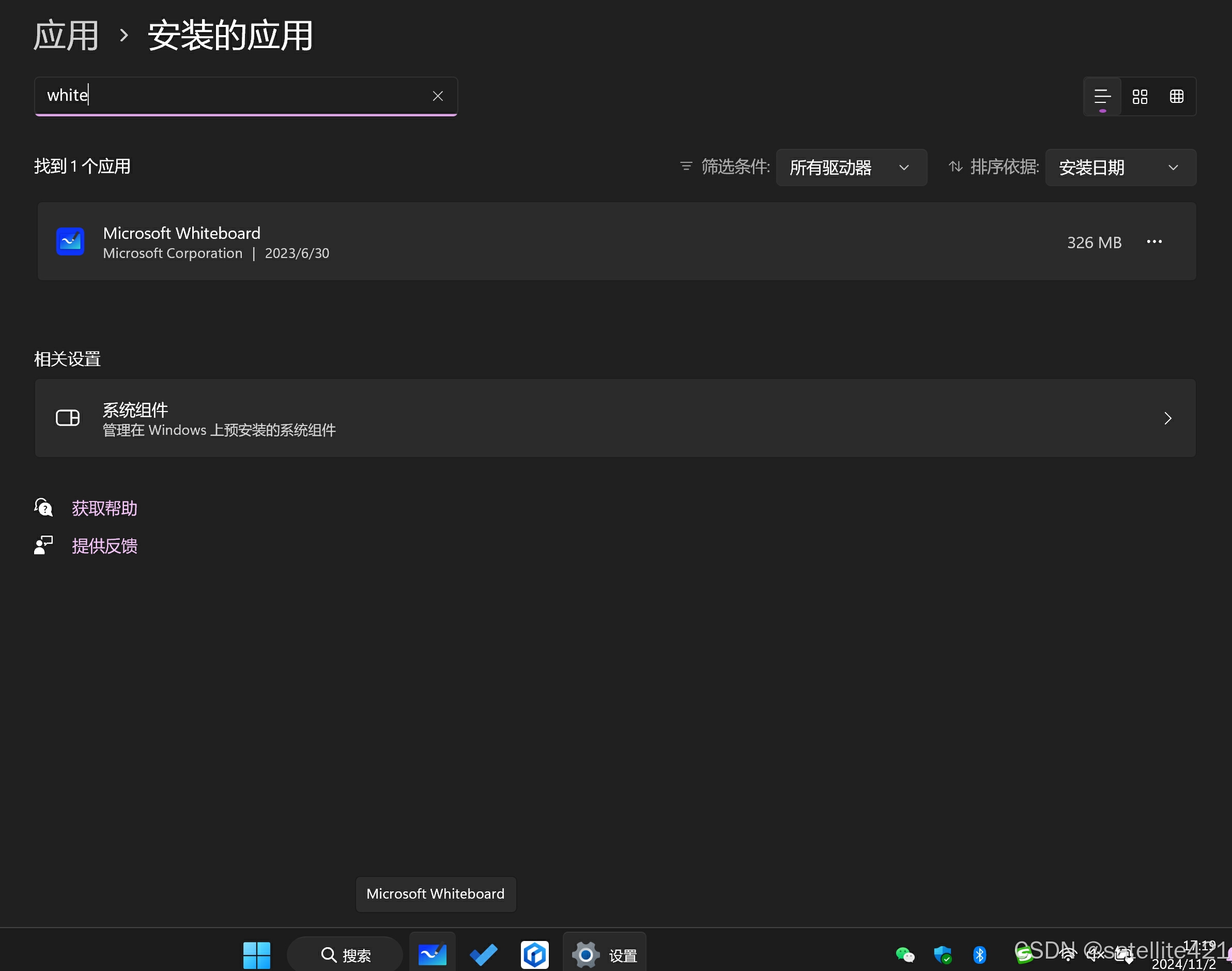This screenshot has height=971, width=1232.
Task: Clear the 'white' search text with X
Action: click(x=438, y=96)
